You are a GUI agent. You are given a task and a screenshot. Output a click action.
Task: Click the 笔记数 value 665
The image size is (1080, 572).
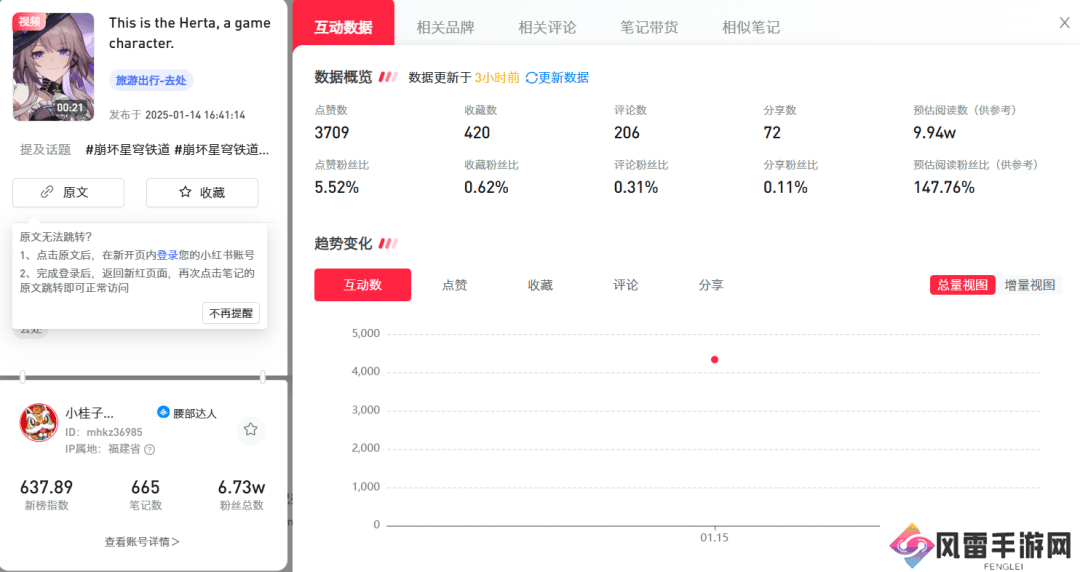point(145,487)
